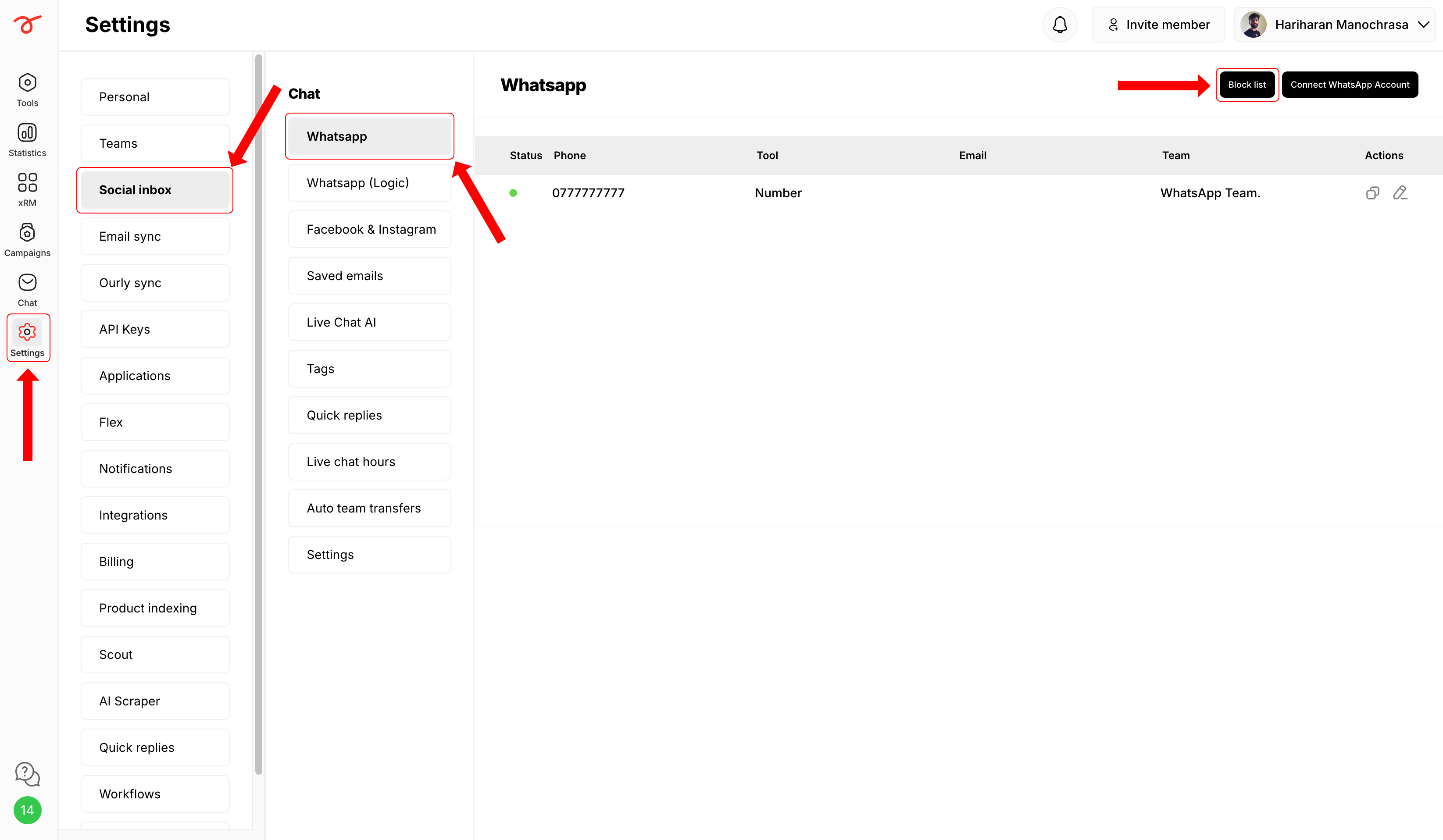Open Personal settings
This screenshot has width=1443, height=840.
point(155,97)
